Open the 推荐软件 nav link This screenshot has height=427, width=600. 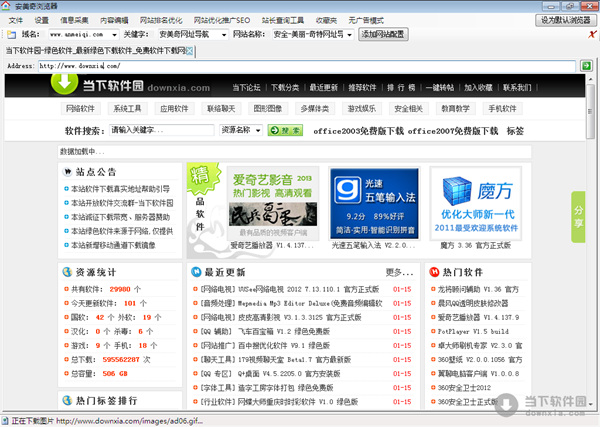[x=362, y=88]
